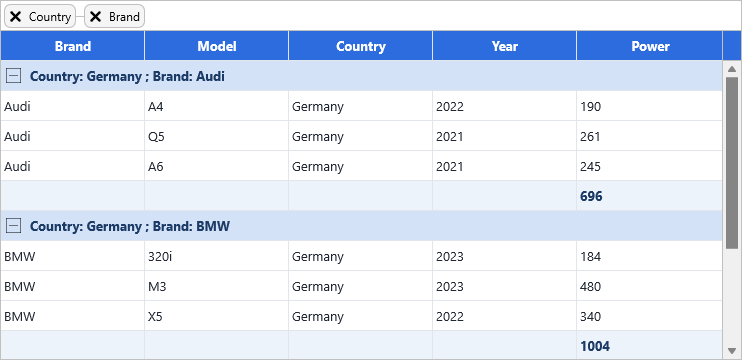Remove the Country grouping with its X icon

coord(16,17)
